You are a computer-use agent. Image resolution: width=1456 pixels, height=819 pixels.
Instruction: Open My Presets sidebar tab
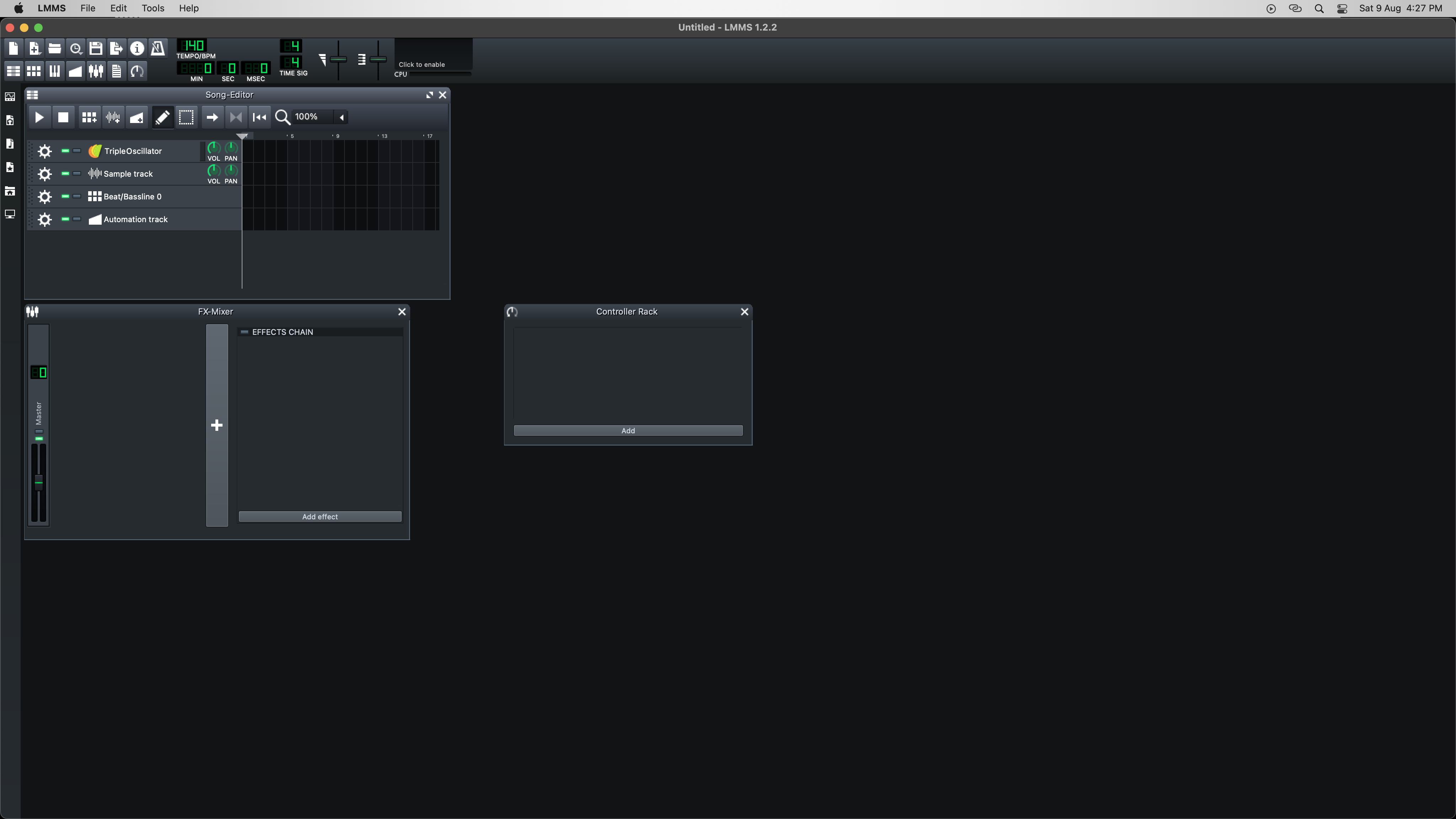(10, 167)
